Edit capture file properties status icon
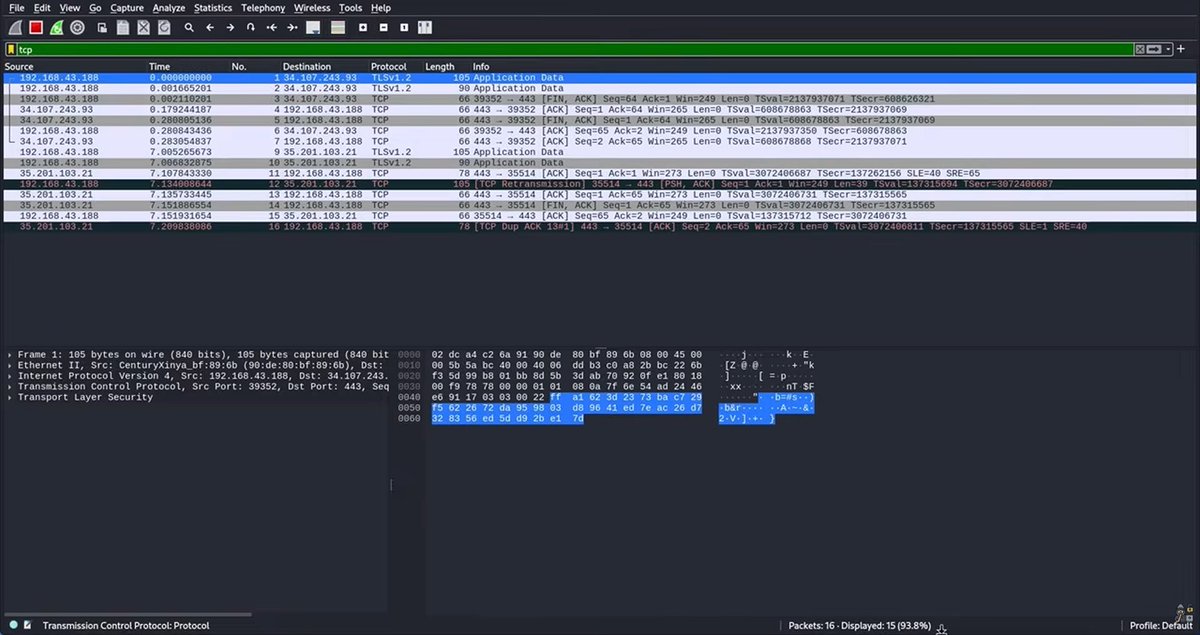The height and width of the screenshot is (635, 1200). [x=27, y=625]
